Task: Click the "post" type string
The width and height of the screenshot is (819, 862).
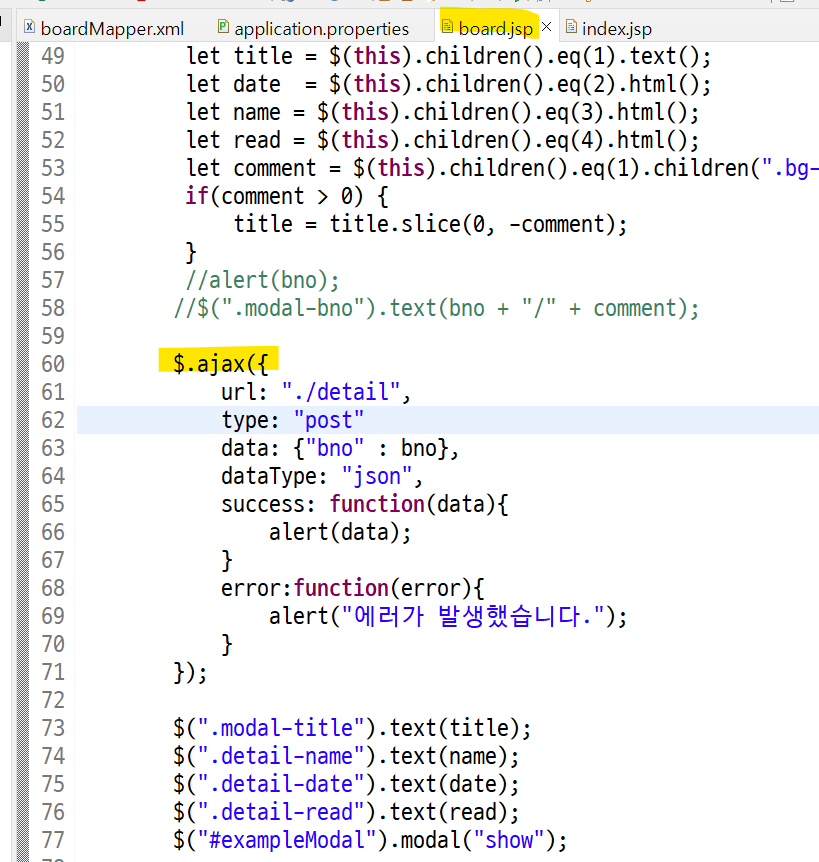Action: click(x=329, y=421)
